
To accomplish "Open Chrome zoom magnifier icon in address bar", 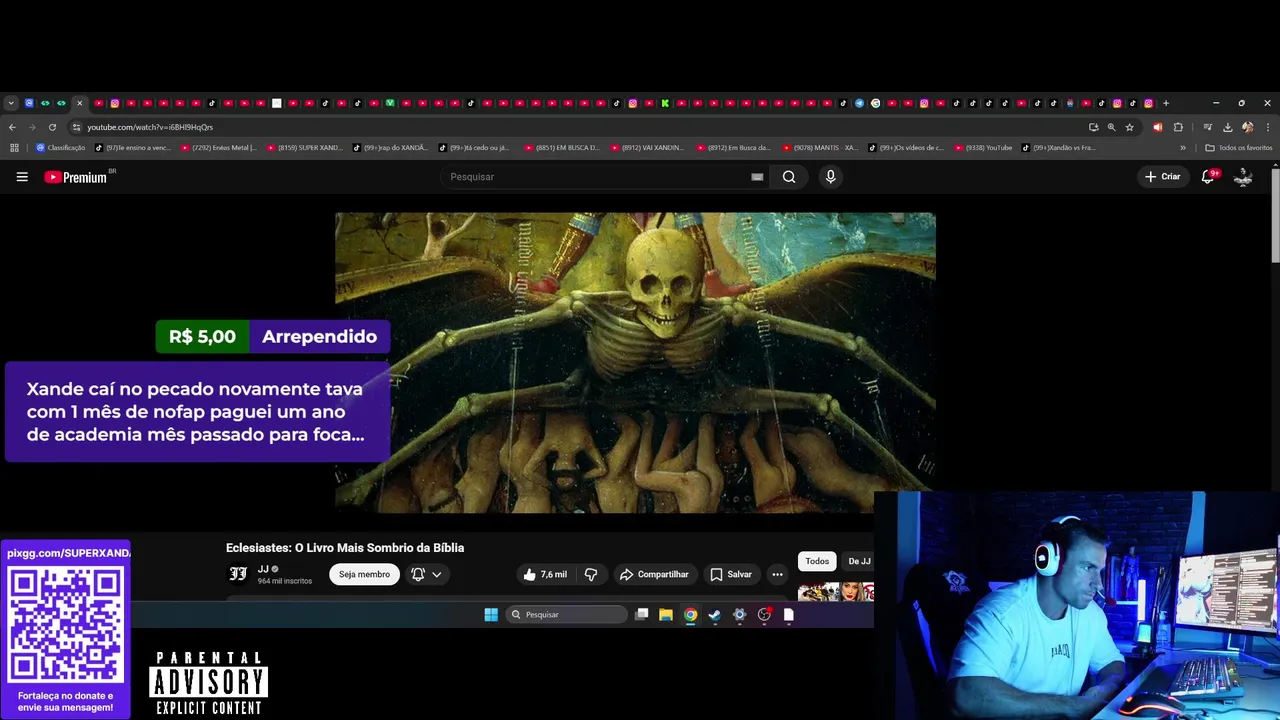I will click(x=1111, y=127).
